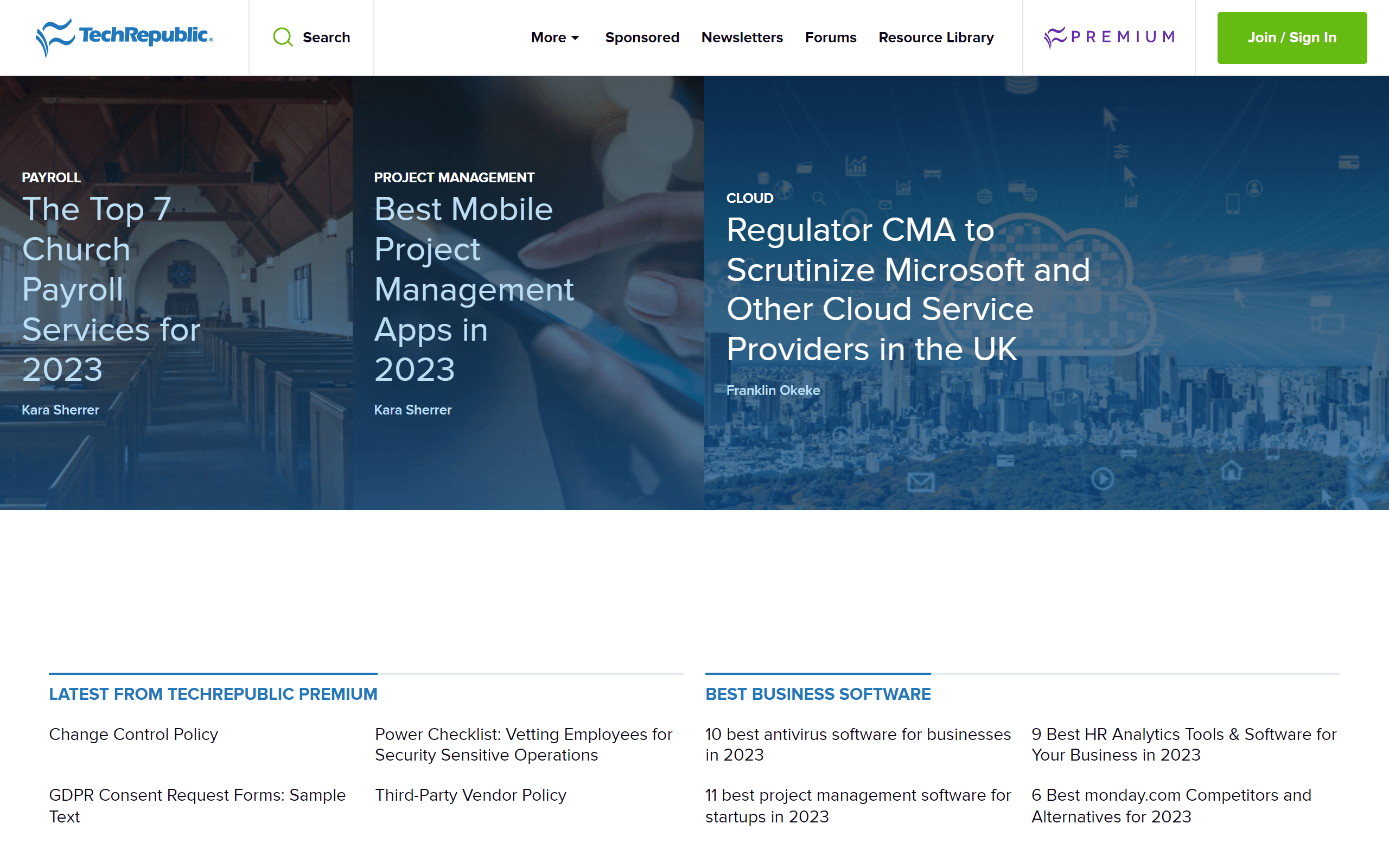Viewport: 1389px width, 868px height.
Task: Read the Regulator CMA Microsoft cloud article
Action: (907, 289)
